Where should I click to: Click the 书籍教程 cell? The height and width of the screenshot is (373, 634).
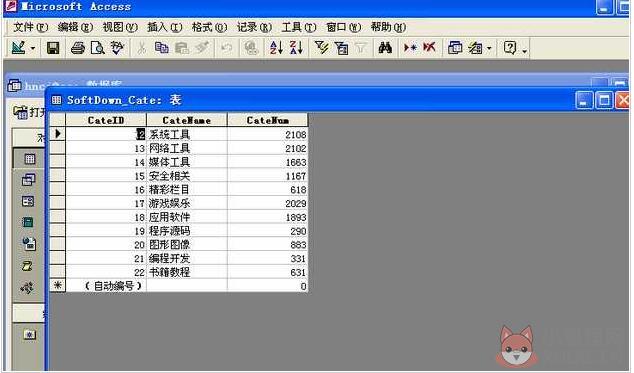point(187,272)
